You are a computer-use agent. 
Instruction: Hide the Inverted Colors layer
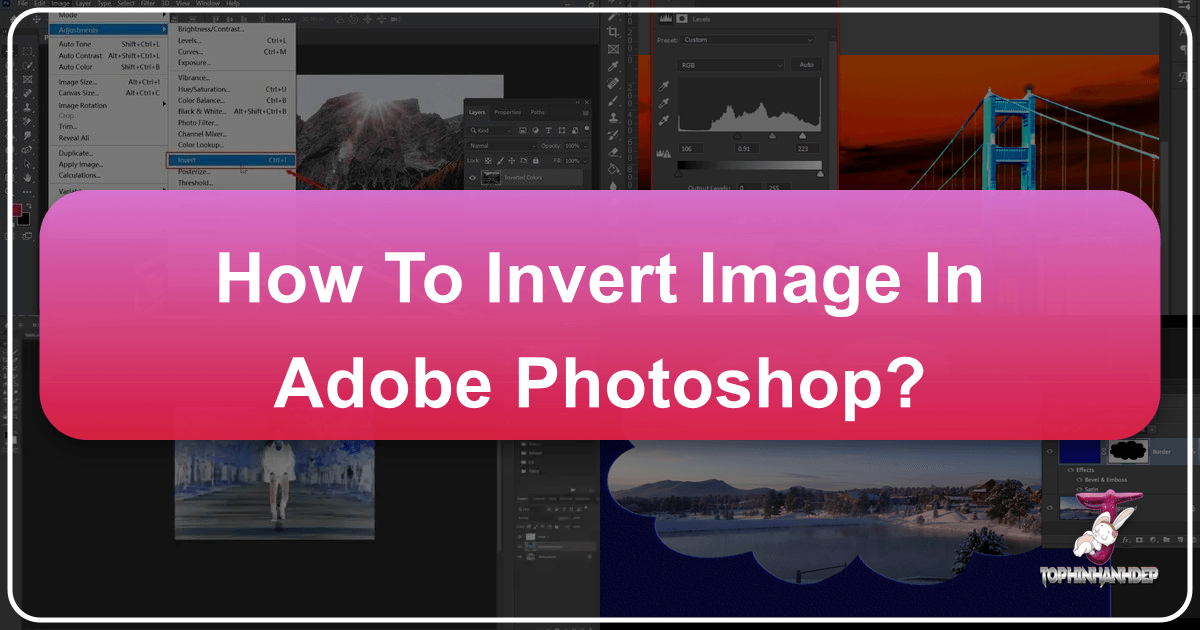pyautogui.click(x=473, y=178)
